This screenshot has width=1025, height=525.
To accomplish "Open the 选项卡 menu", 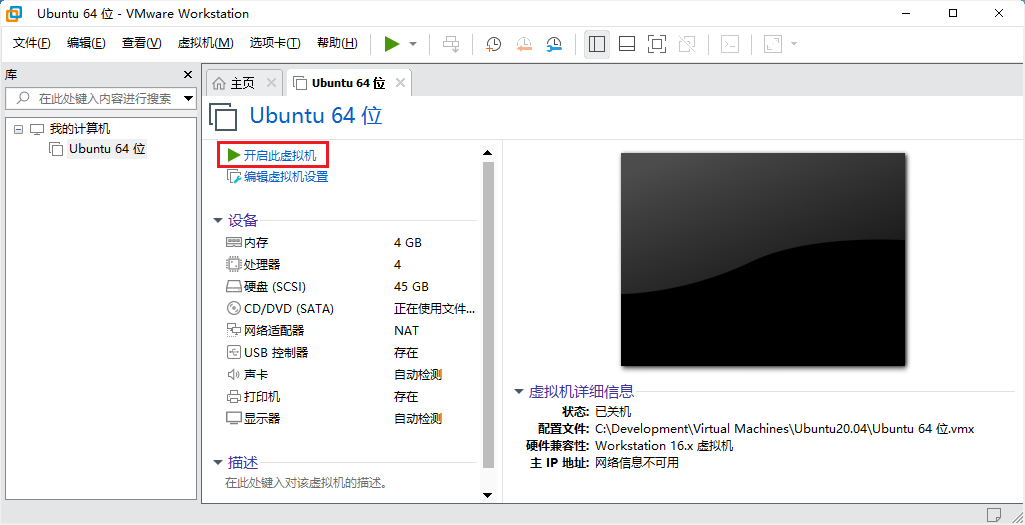I will pos(275,43).
